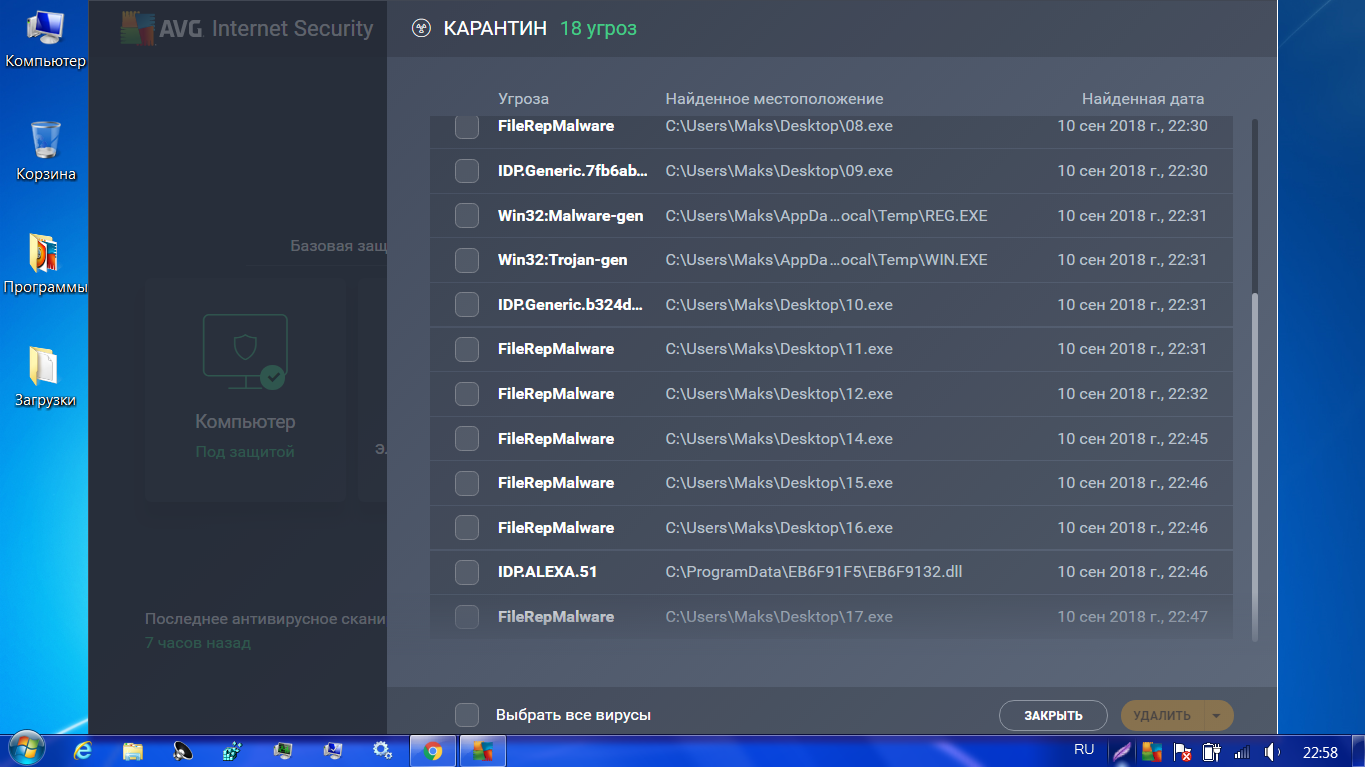
Task: Click the quarantine biohazard icon in header
Action: (421, 28)
